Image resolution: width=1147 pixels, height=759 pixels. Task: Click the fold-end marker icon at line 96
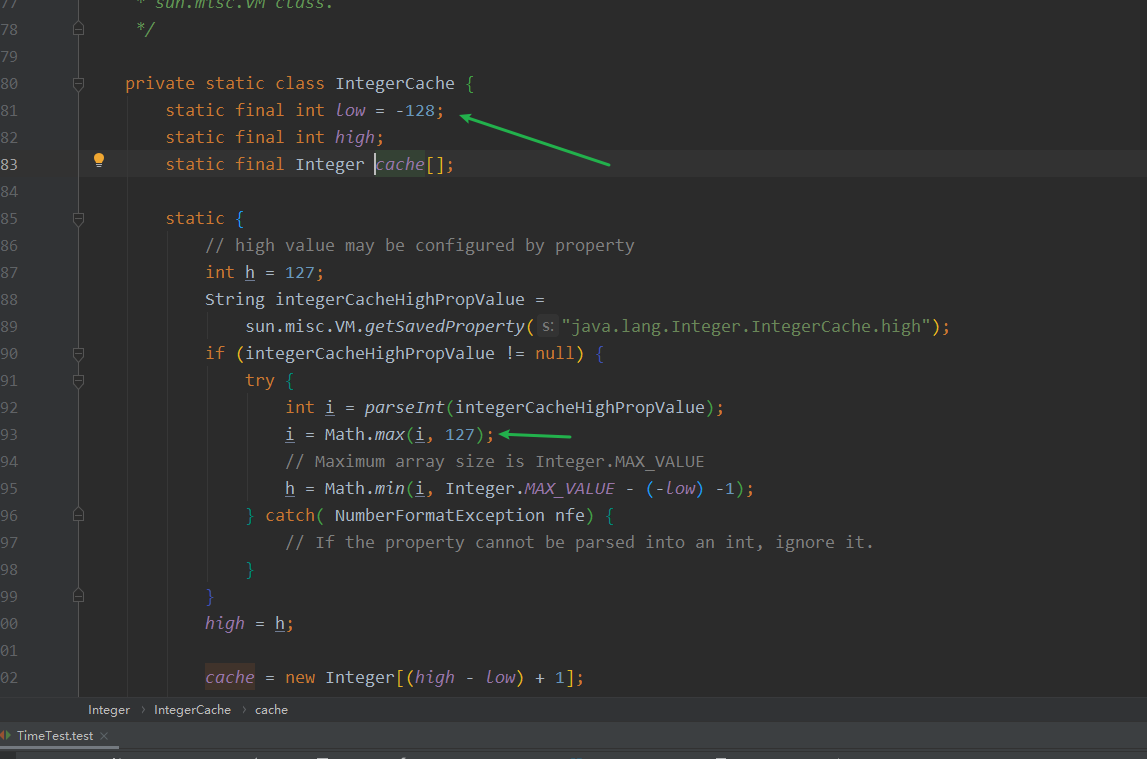(78, 514)
